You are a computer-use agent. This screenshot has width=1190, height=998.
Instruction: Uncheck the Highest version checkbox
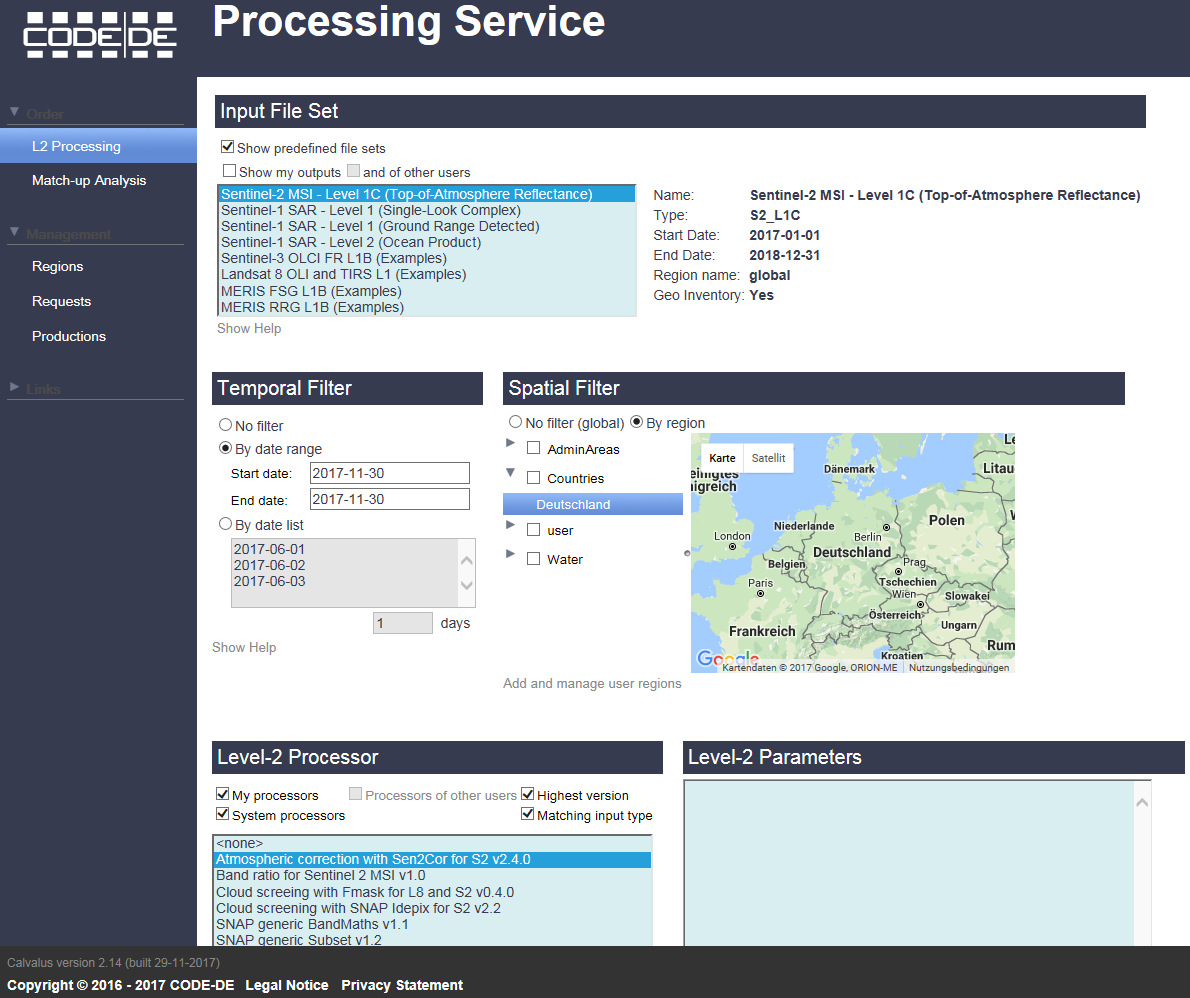click(528, 795)
